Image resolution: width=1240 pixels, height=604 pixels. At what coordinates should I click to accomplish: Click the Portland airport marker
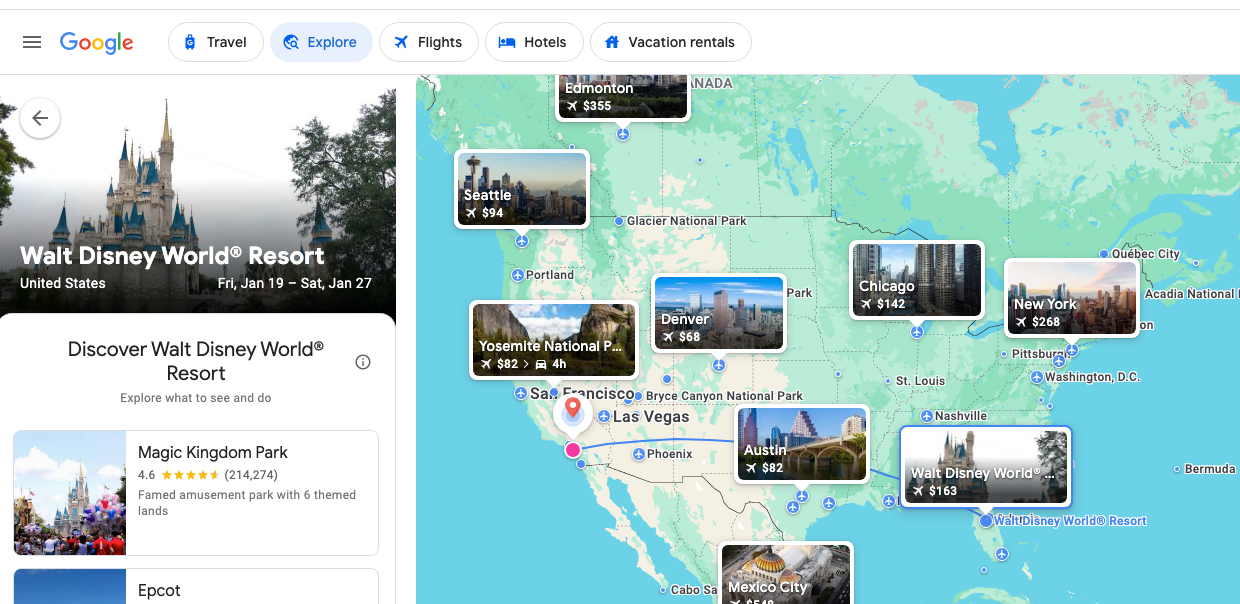coord(518,275)
